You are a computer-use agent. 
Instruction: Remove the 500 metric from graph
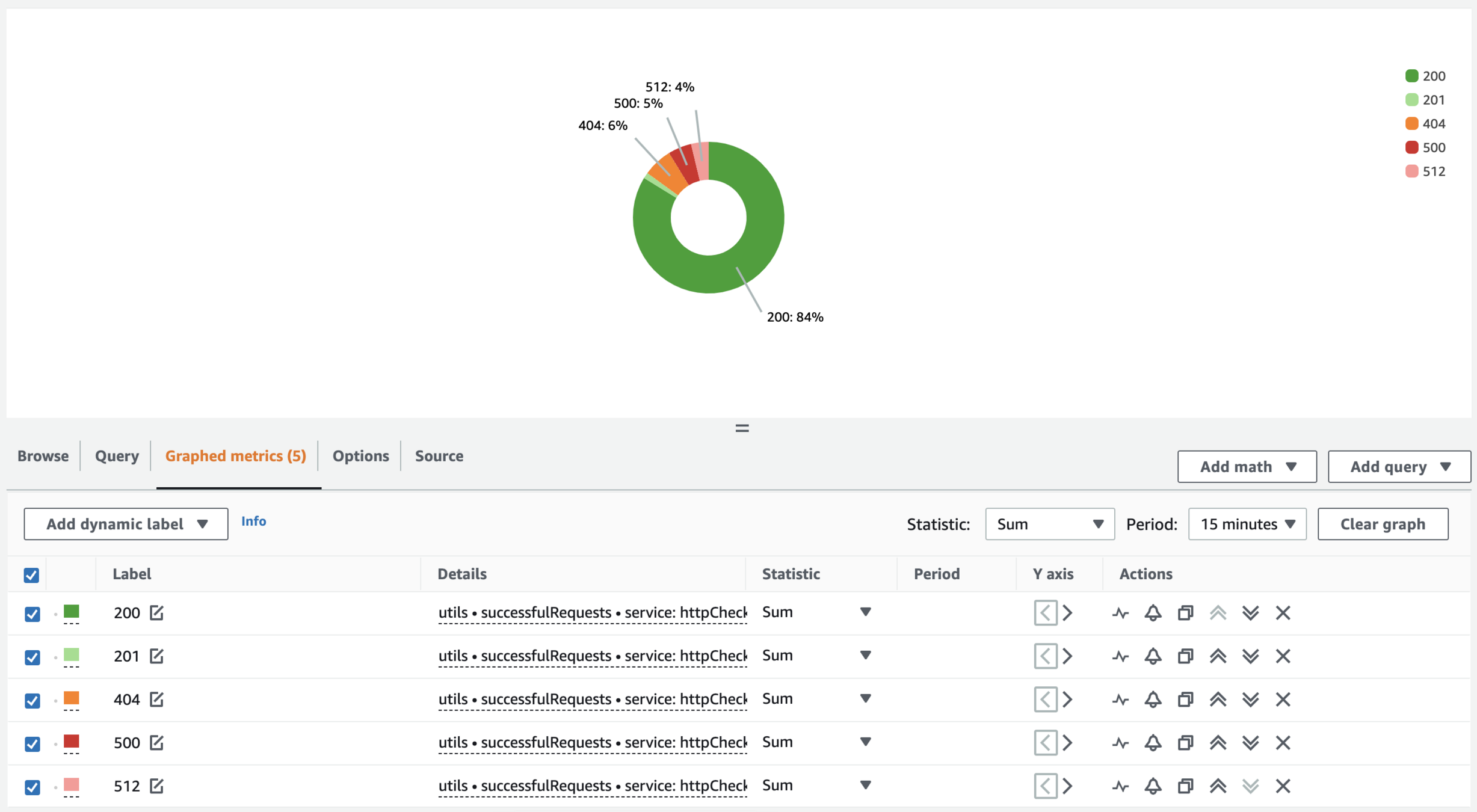tap(1283, 743)
